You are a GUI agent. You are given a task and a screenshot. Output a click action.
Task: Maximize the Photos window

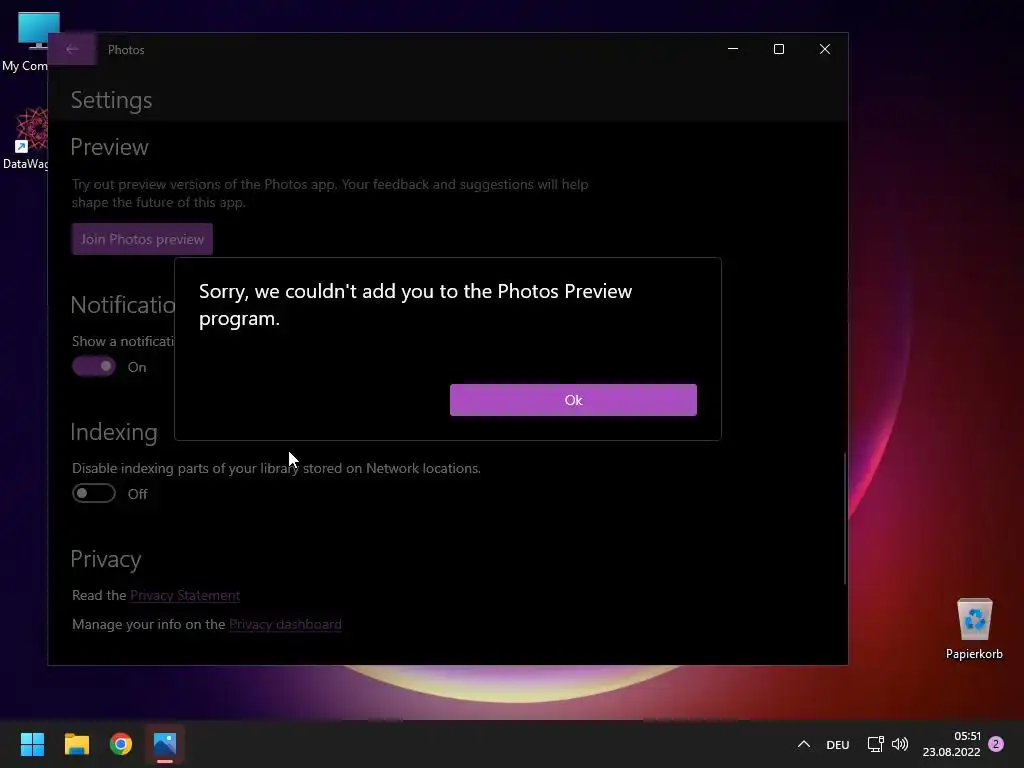pyautogui.click(x=778, y=49)
